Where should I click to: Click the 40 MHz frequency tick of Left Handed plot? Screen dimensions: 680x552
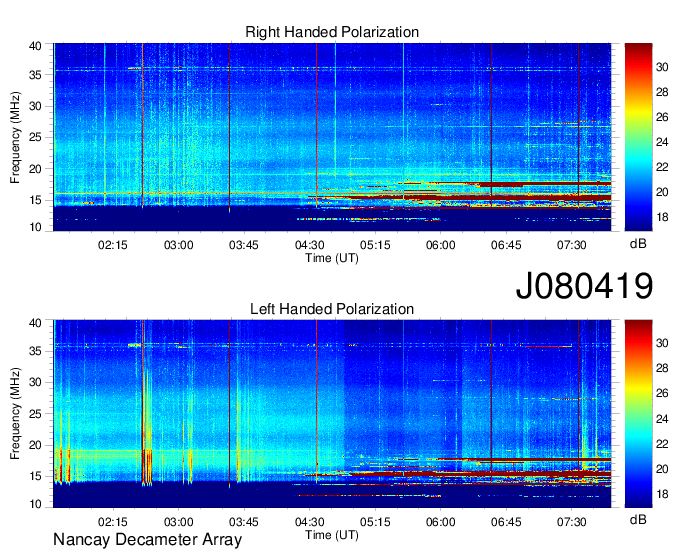pos(35,323)
